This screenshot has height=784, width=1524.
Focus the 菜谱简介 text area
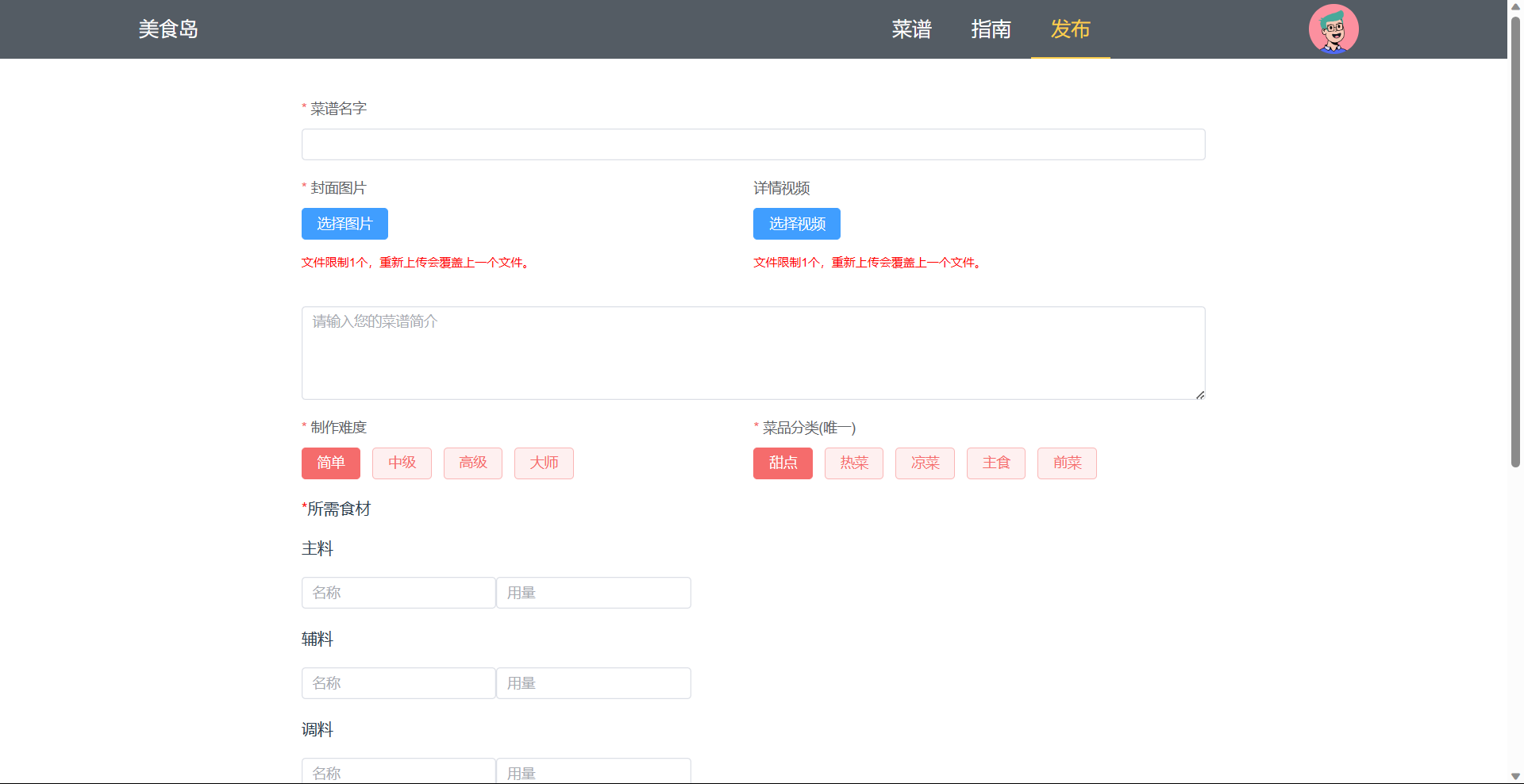[753, 353]
